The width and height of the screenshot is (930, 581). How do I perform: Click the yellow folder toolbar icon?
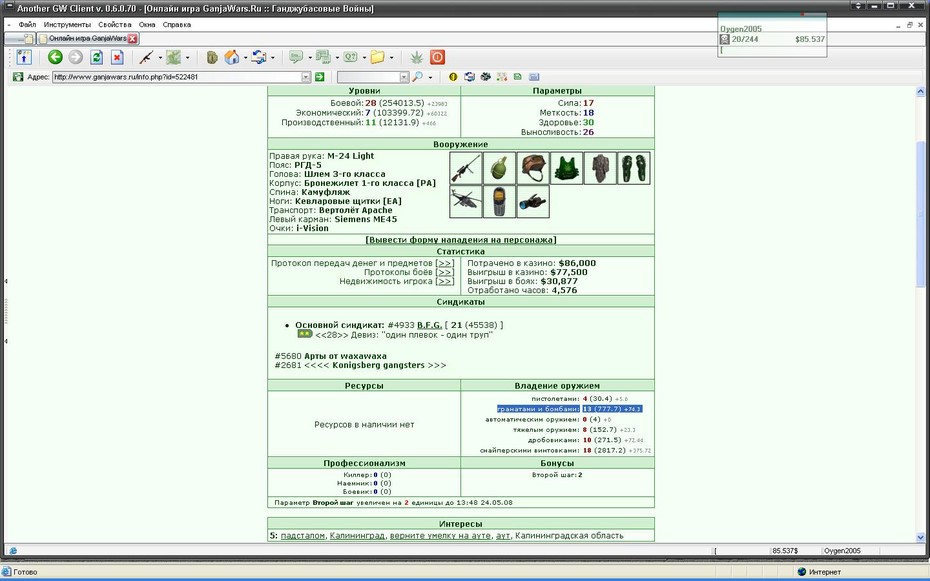click(x=377, y=58)
